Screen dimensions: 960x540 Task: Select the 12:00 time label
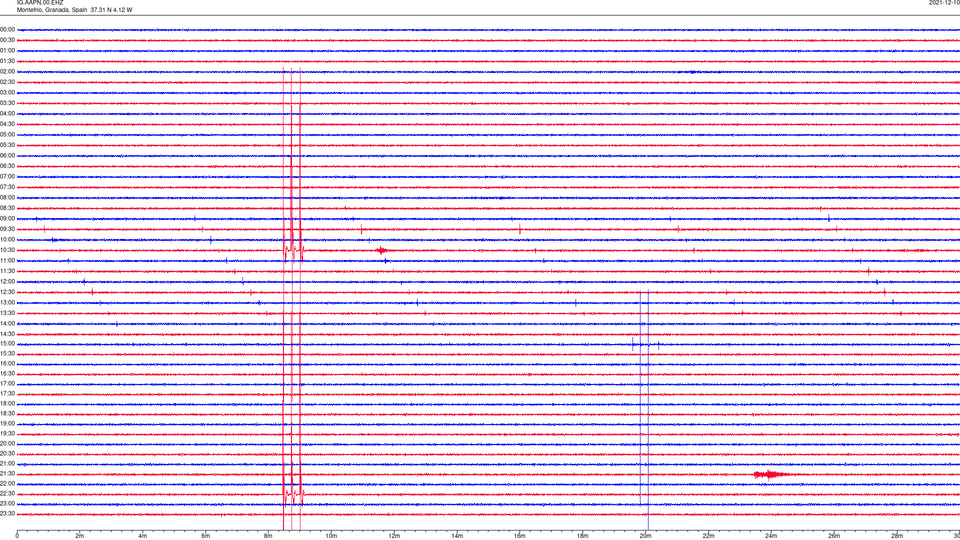coord(7,282)
